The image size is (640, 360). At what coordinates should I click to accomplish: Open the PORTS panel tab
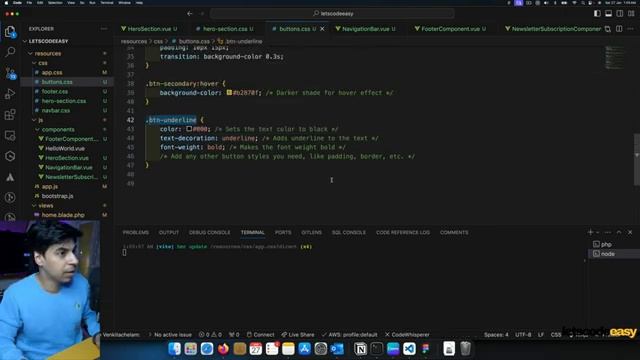coord(283,232)
